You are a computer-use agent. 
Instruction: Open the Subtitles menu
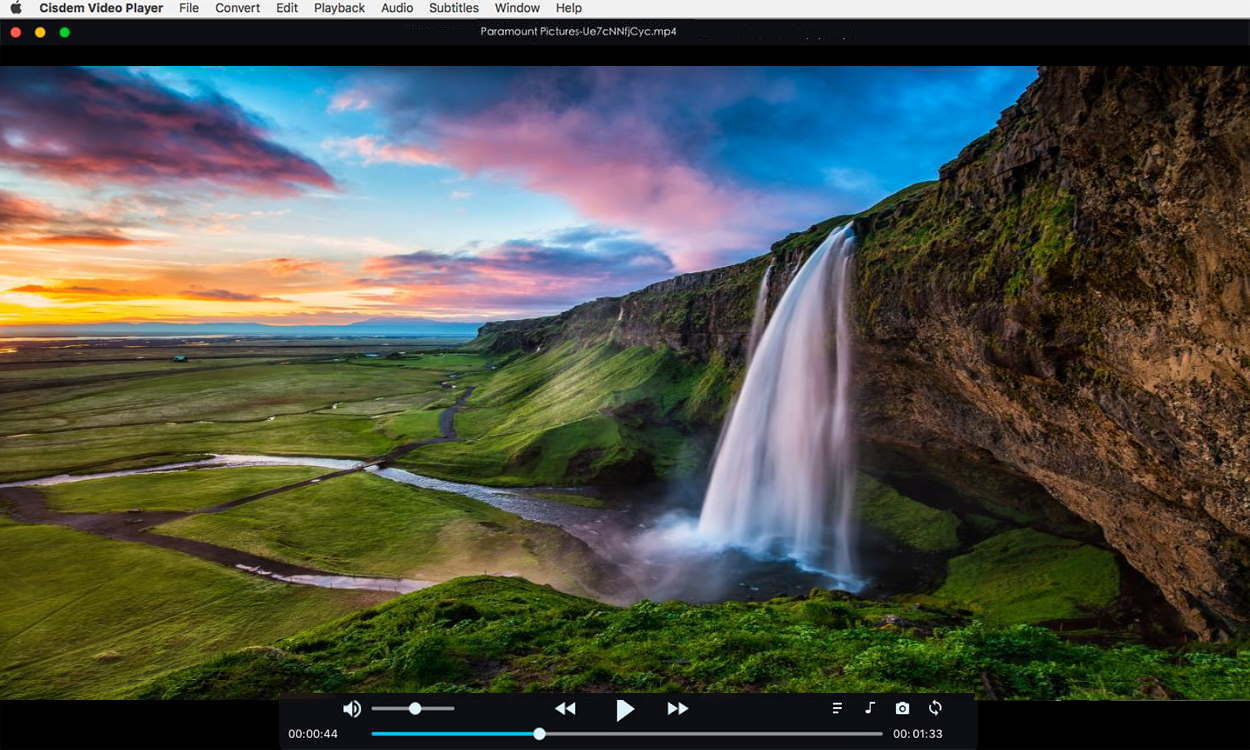tap(454, 8)
